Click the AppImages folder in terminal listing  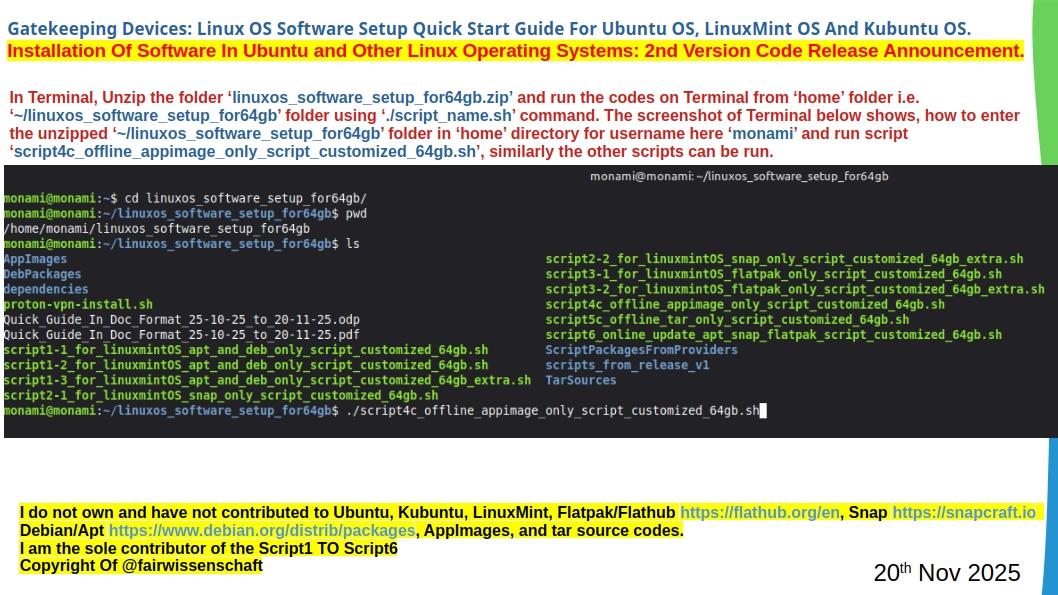(x=35, y=259)
